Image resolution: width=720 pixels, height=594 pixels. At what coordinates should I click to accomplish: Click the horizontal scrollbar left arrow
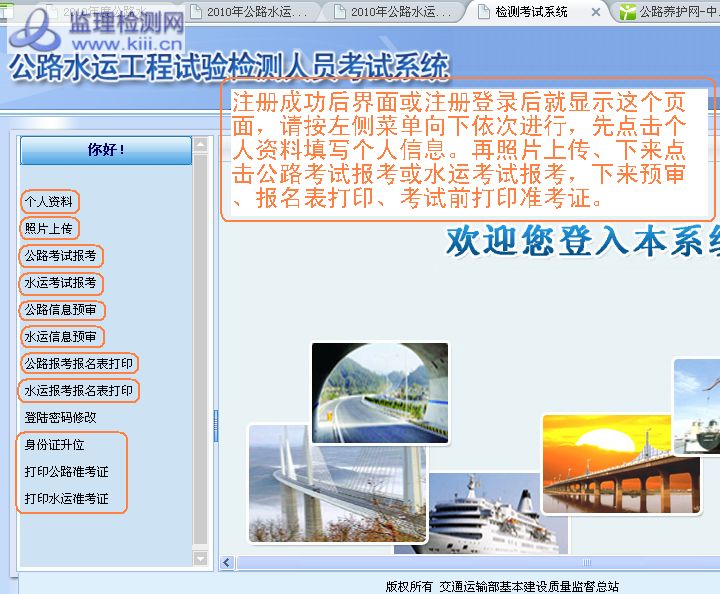228,564
